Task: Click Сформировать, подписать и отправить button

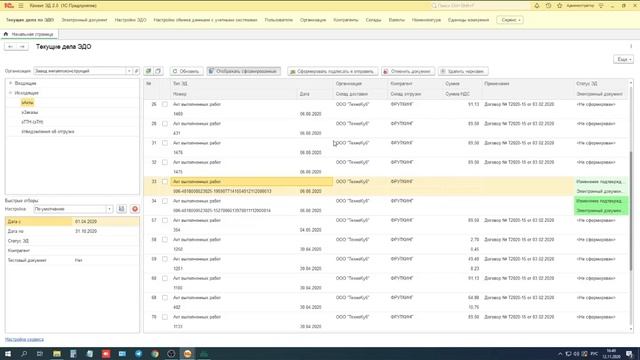Action: click(332, 71)
